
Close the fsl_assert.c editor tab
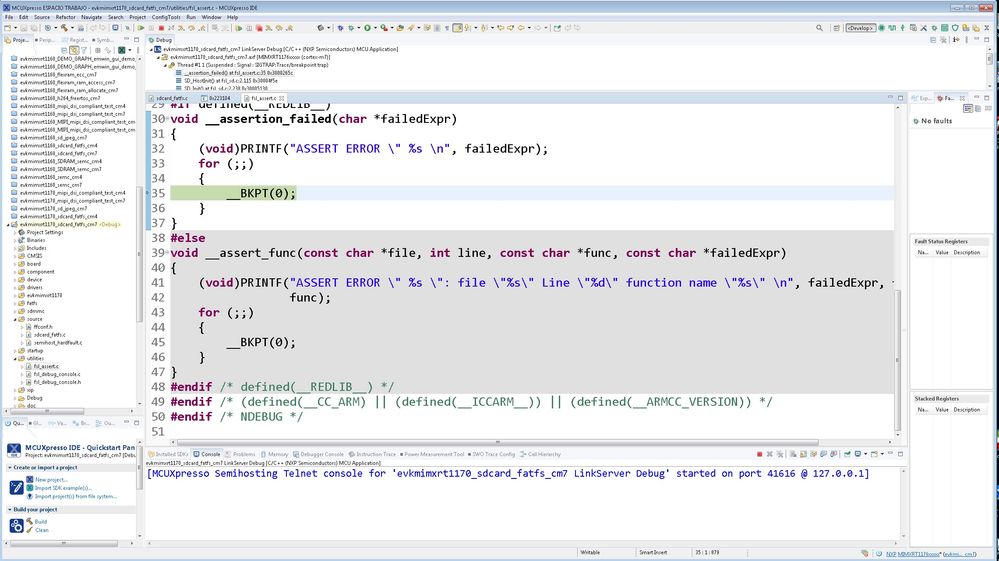pos(282,98)
